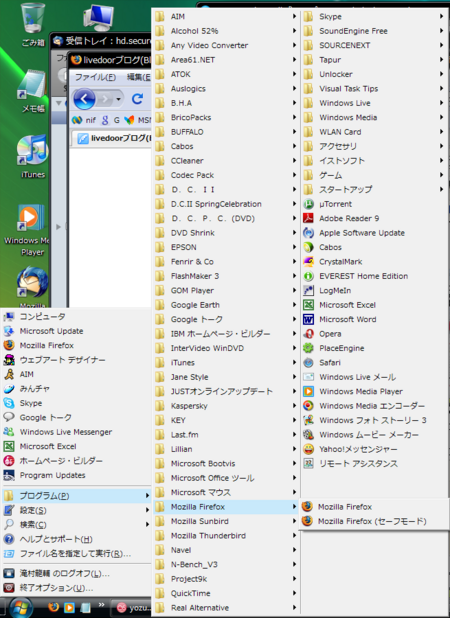This screenshot has width=450, height=618.
Task: Click the Windows Start orb
Action: [x=20, y=607]
